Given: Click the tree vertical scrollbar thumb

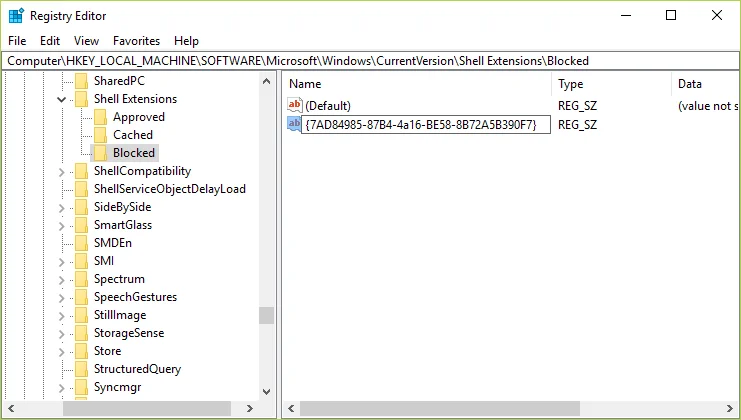Looking at the screenshot, I should tap(267, 316).
